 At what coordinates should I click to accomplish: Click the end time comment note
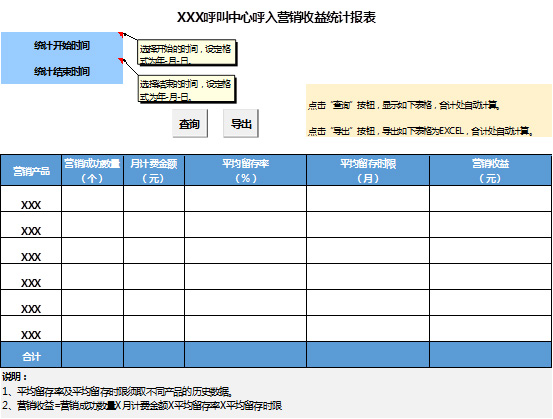point(186,89)
